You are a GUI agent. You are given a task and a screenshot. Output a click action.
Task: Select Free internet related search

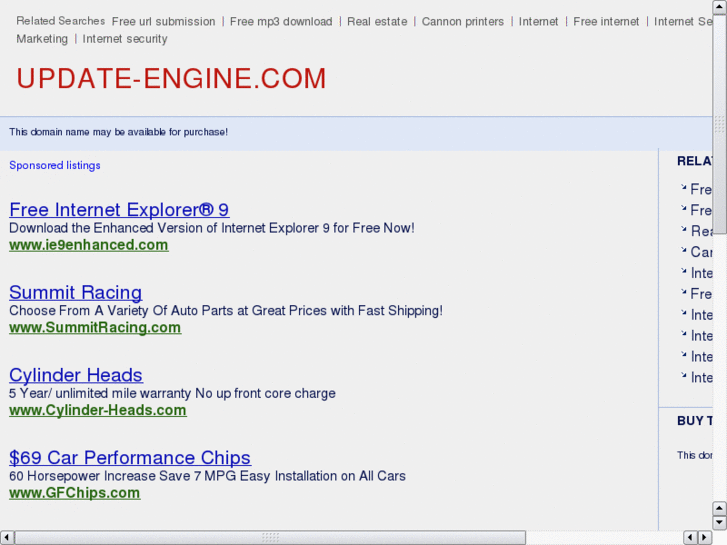606,22
